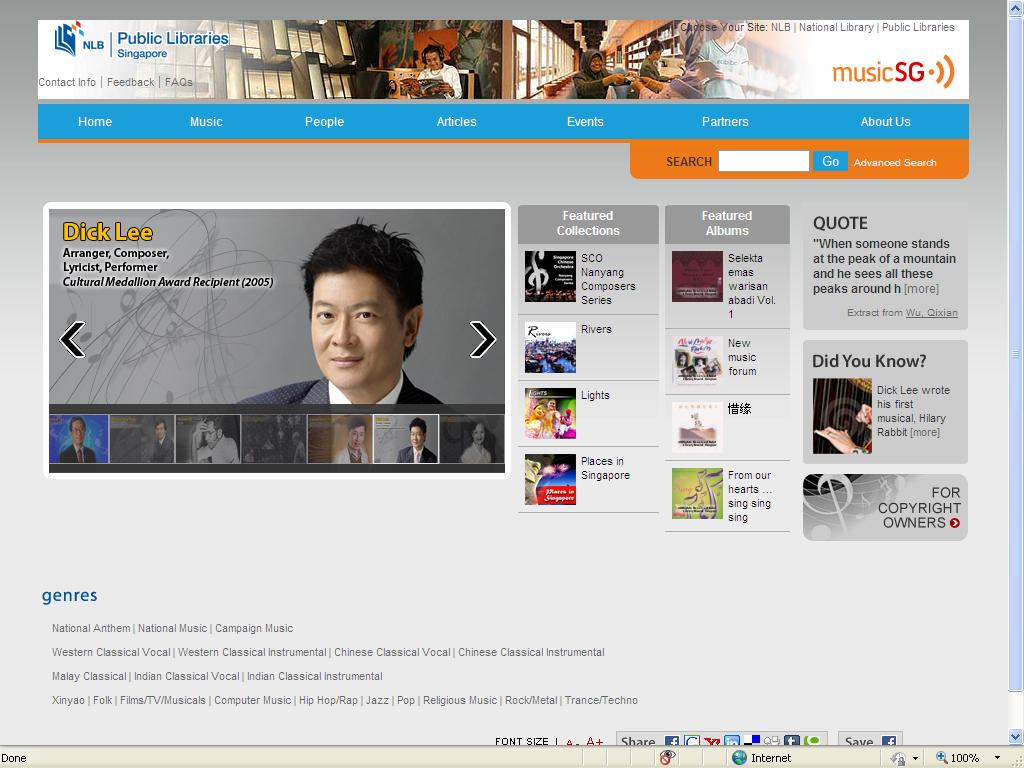Go to the Events navigation item
Screen dimensions: 1024x768
(585, 122)
